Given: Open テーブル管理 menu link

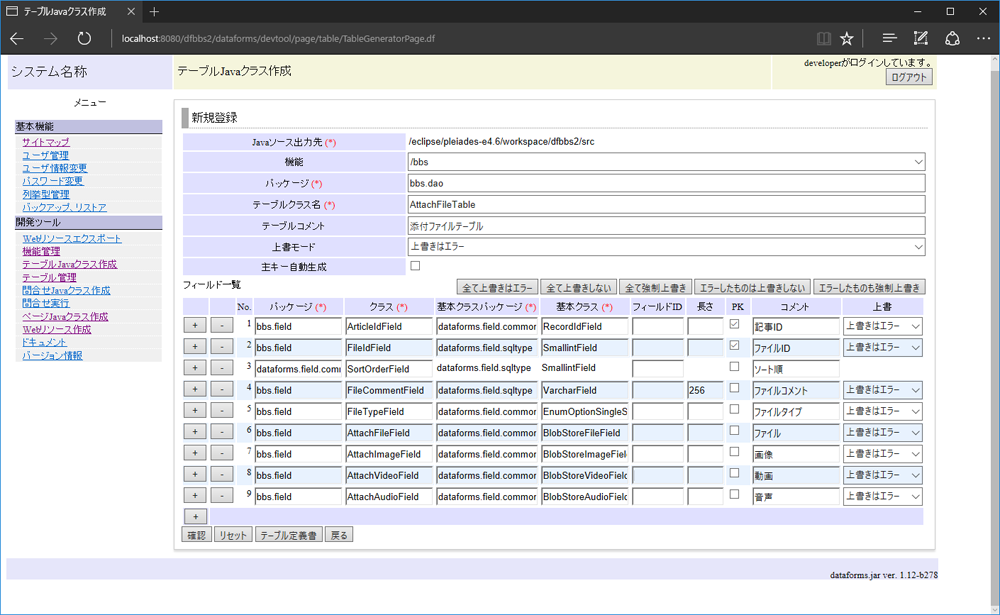Looking at the screenshot, I should pyautogui.click(x=49, y=278).
